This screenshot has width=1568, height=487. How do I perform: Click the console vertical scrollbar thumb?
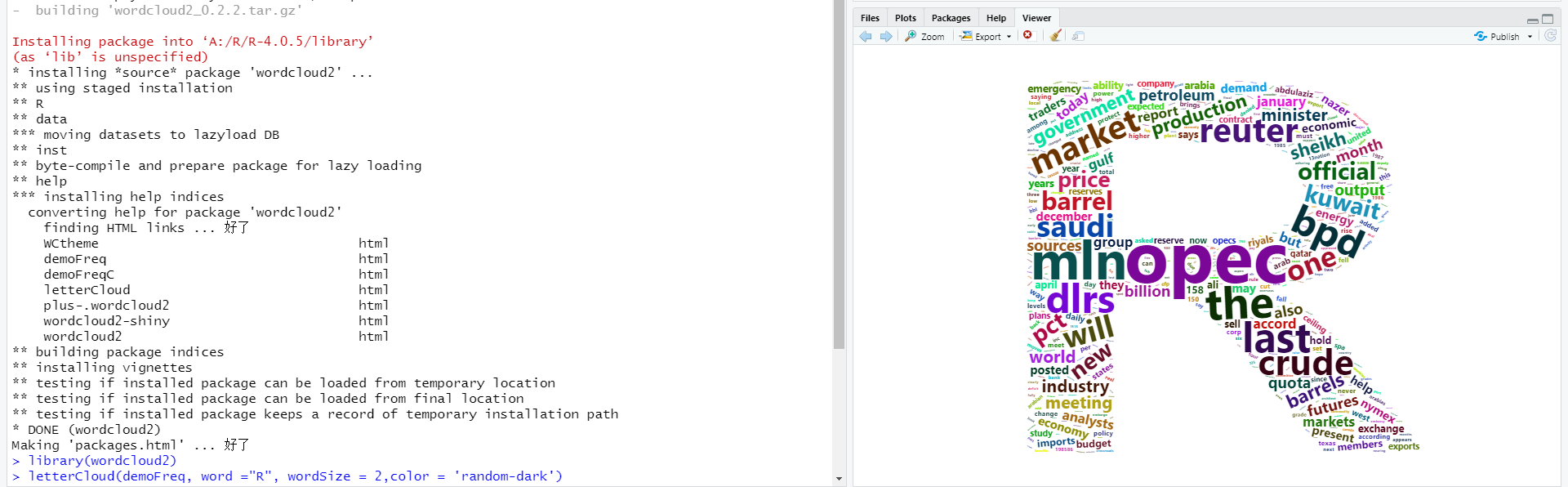tap(839, 174)
